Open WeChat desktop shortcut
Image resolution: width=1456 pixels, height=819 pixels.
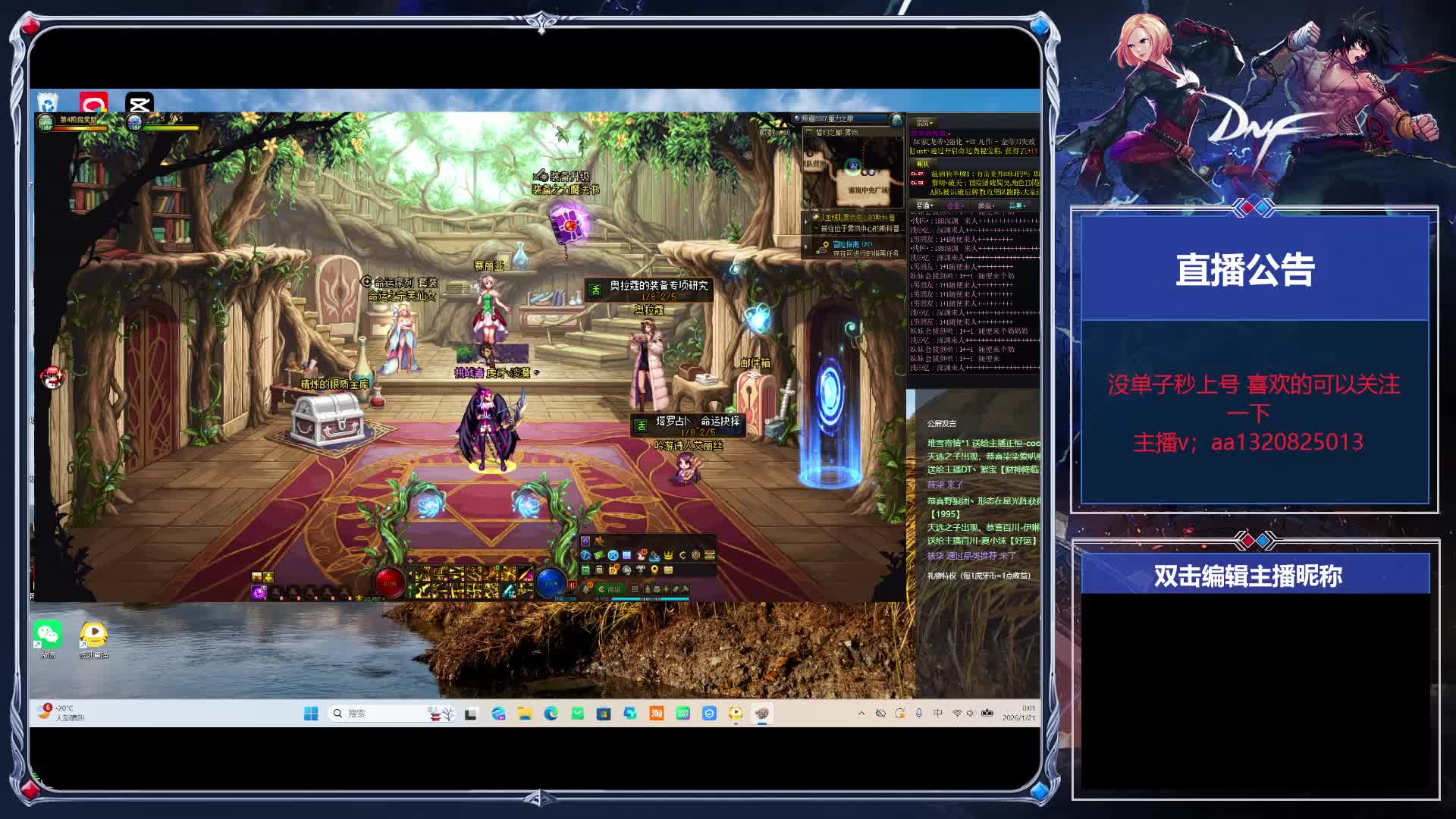coord(48,635)
